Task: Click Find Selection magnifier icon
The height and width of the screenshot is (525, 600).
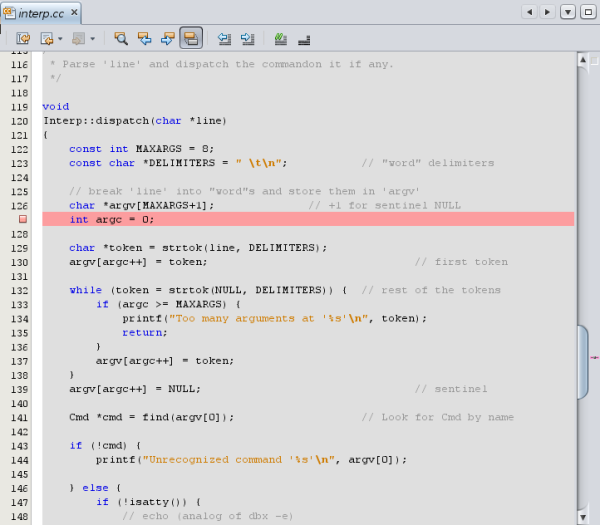Action: click(x=121, y=38)
